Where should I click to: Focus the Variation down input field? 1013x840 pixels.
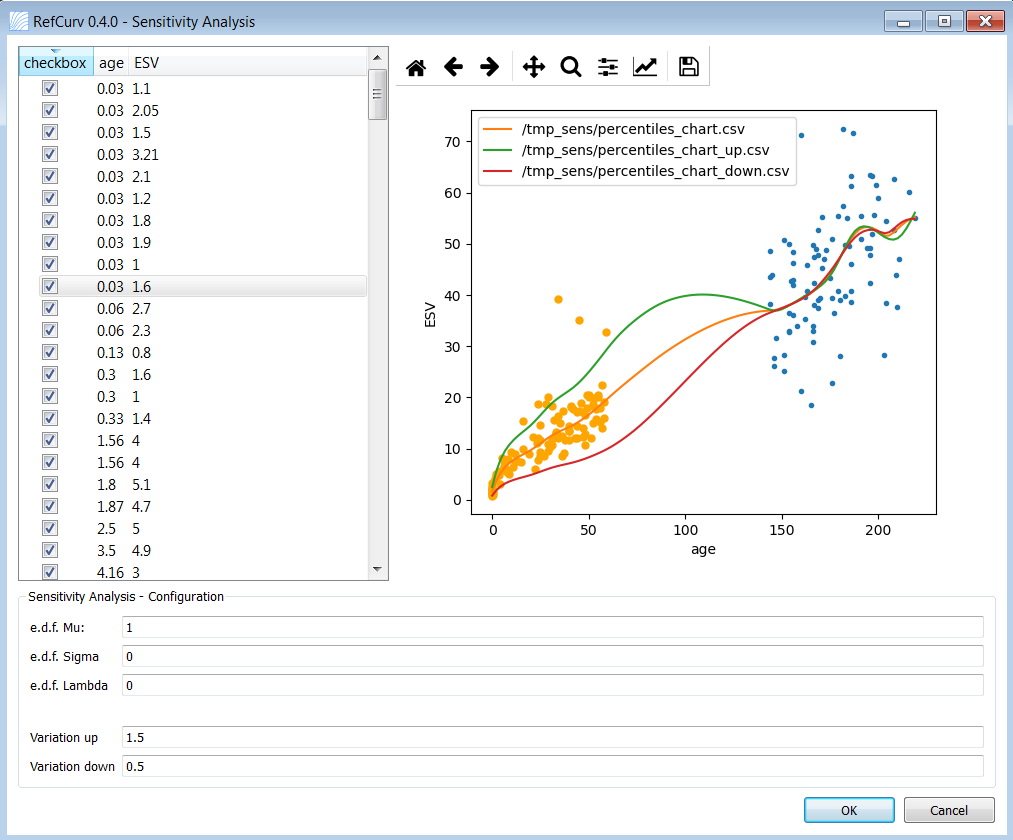552,766
